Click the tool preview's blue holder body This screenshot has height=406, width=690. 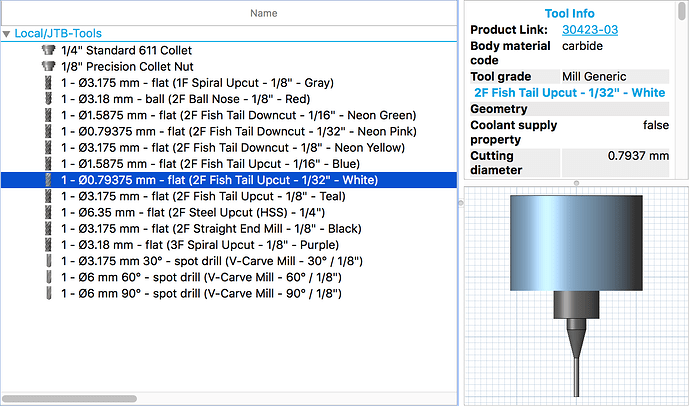pos(576,243)
